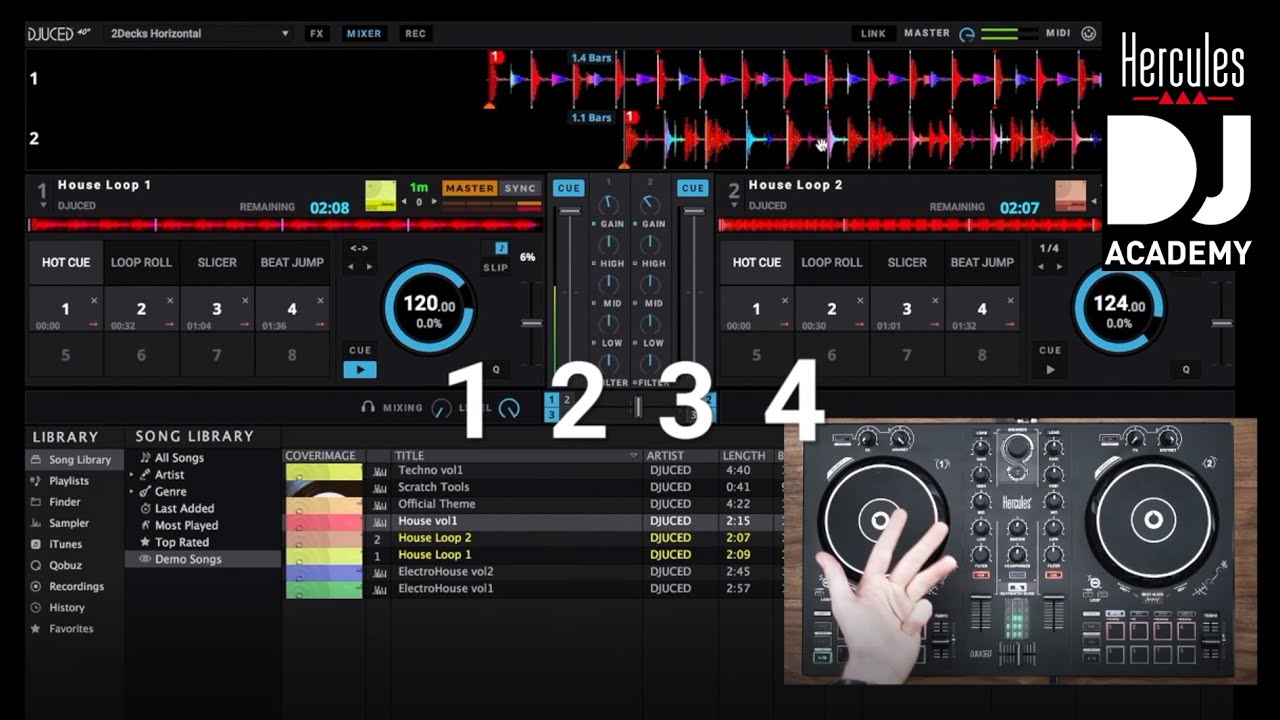The width and height of the screenshot is (1280, 720).
Task: Toggle the FX panel button
Action: 317,33
